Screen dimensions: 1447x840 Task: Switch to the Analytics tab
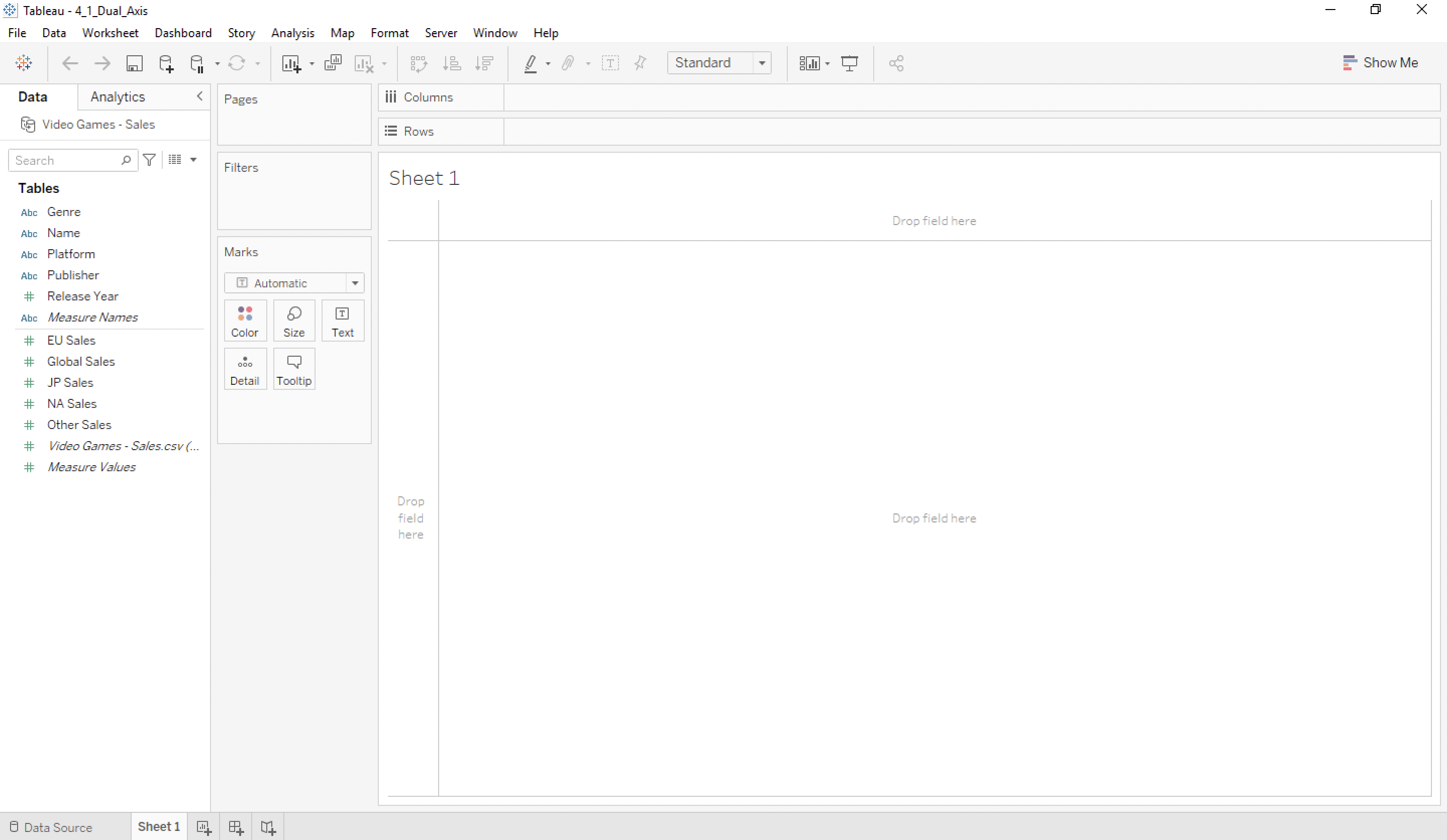(x=118, y=96)
